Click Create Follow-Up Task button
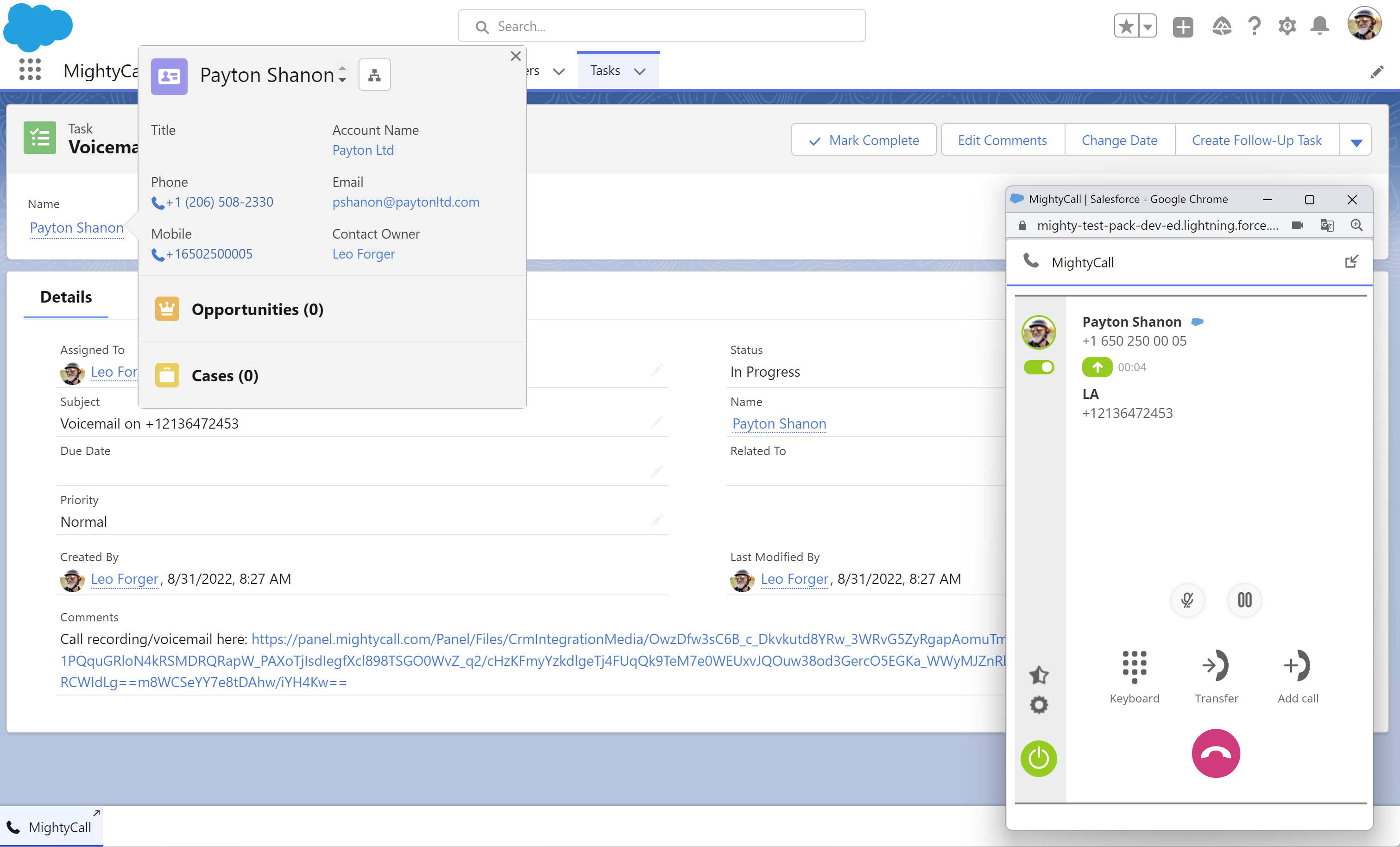This screenshot has width=1400, height=847. (1257, 140)
